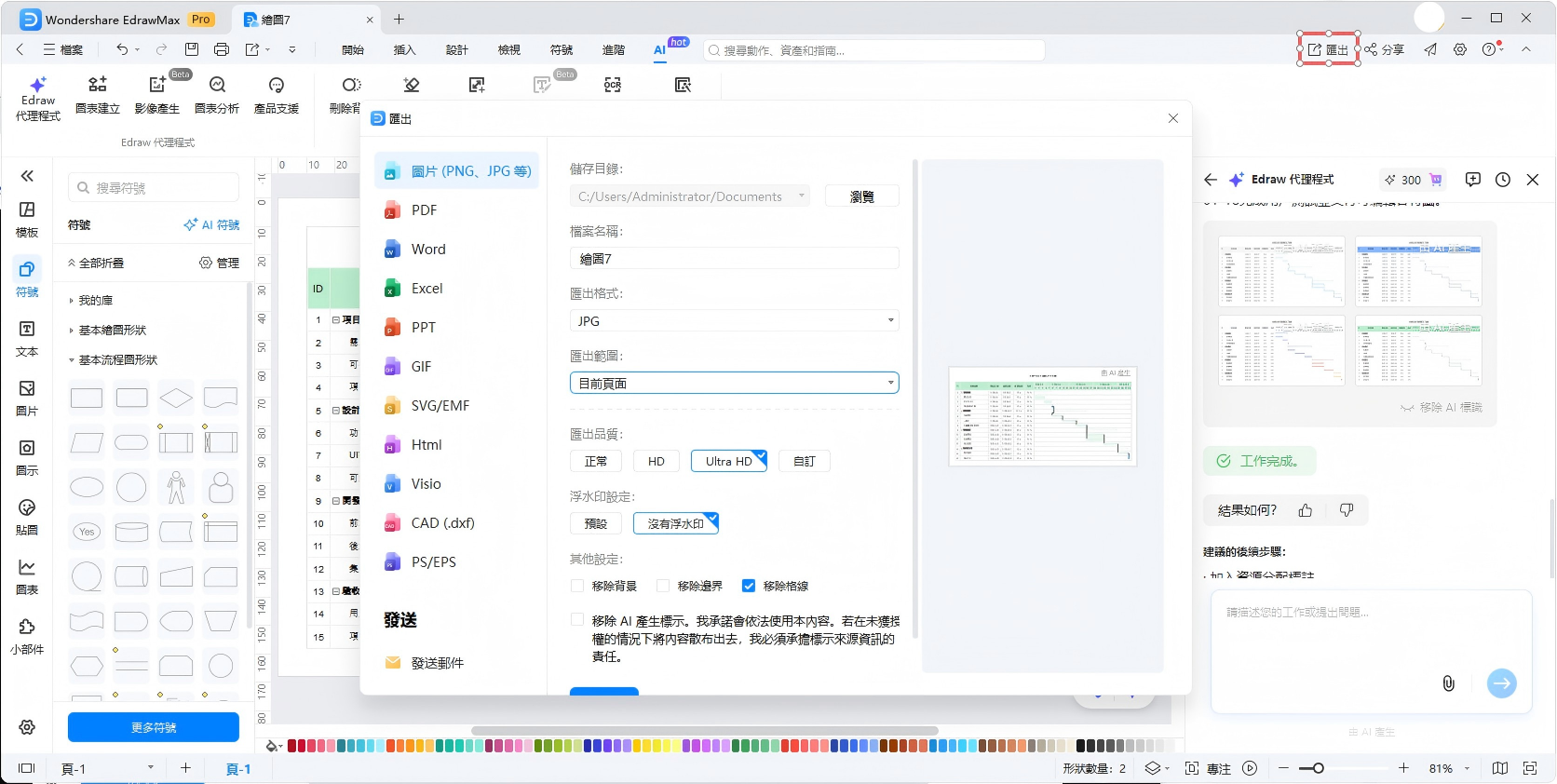Click 管理 in symbol panel

pyautogui.click(x=220, y=264)
